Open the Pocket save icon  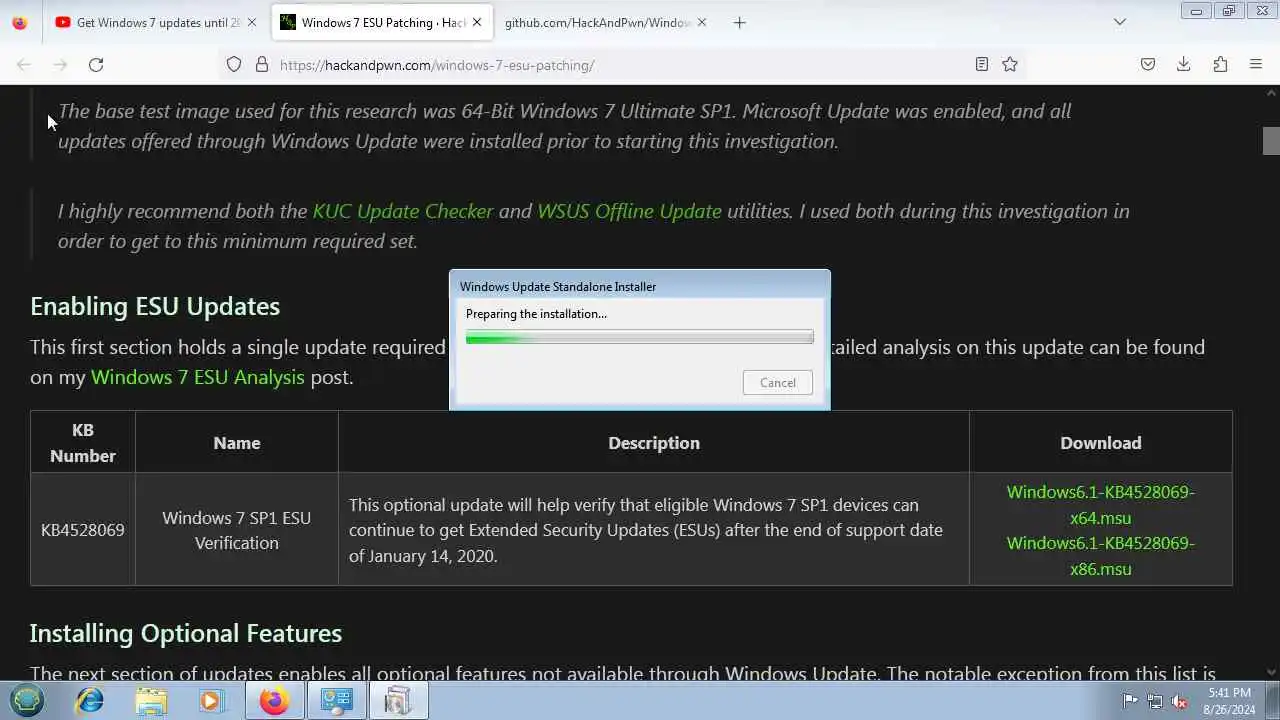click(x=1148, y=65)
